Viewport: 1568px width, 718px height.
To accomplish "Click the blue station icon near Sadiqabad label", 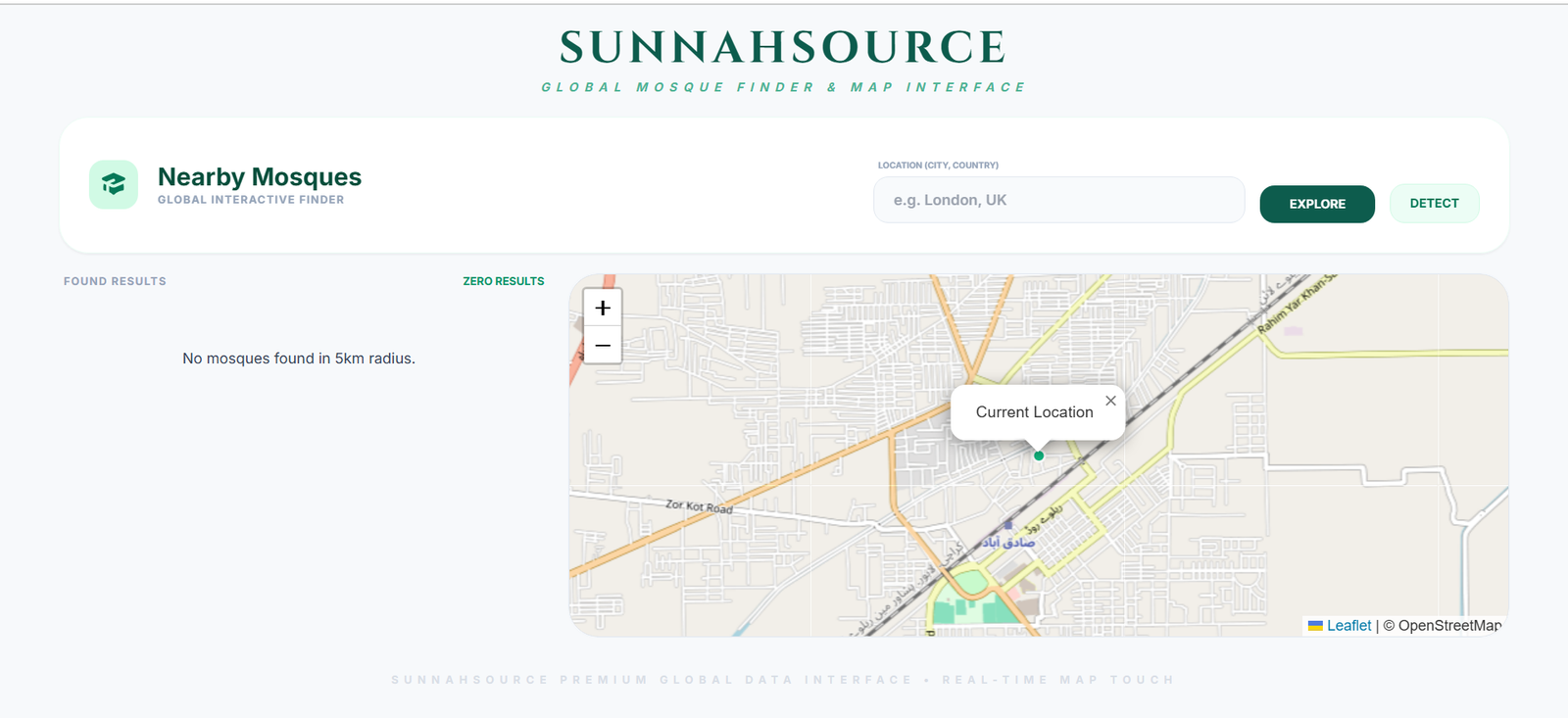I will click(1007, 525).
